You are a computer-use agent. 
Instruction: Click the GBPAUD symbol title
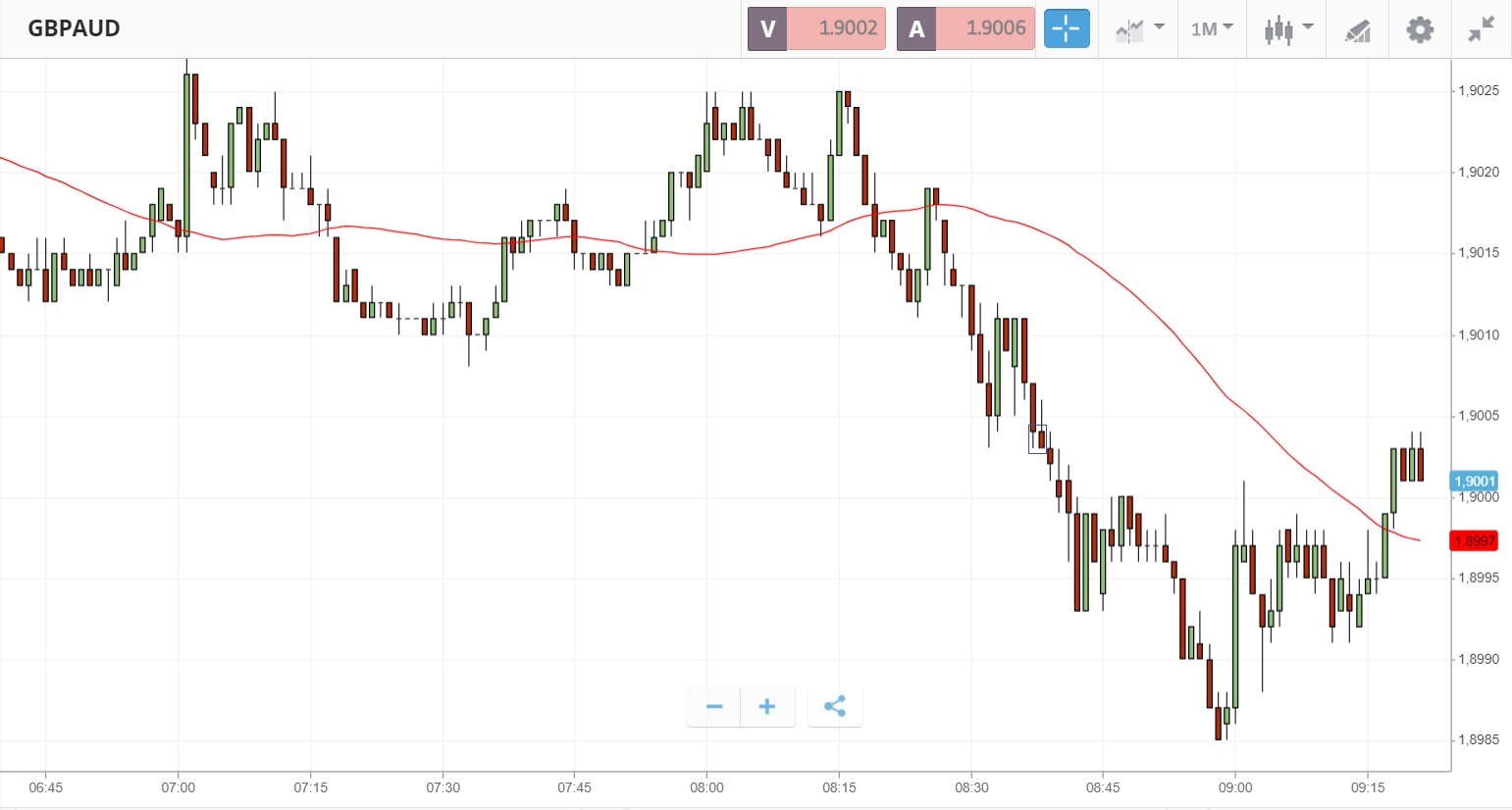click(74, 28)
